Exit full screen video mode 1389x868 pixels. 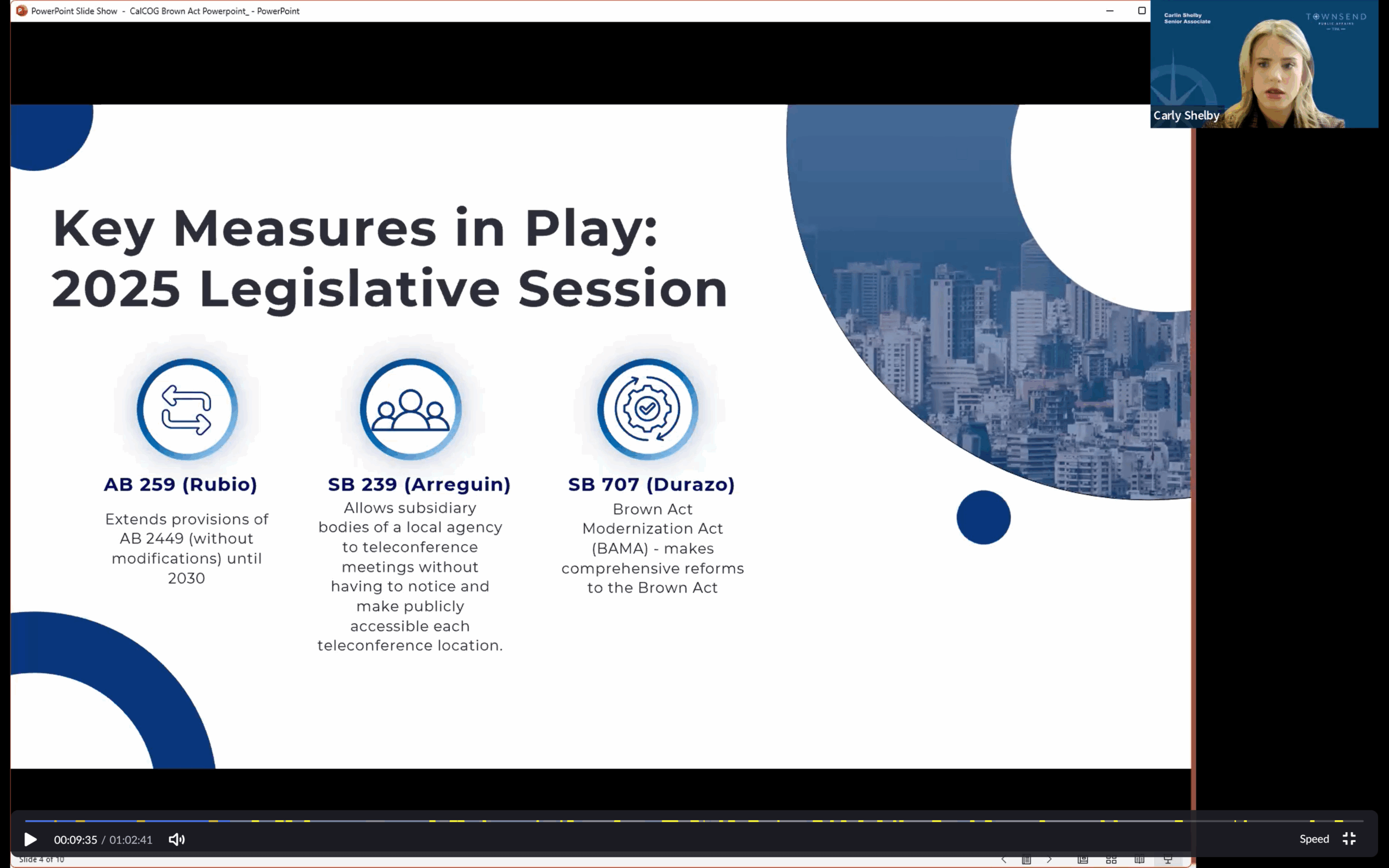click(x=1349, y=839)
